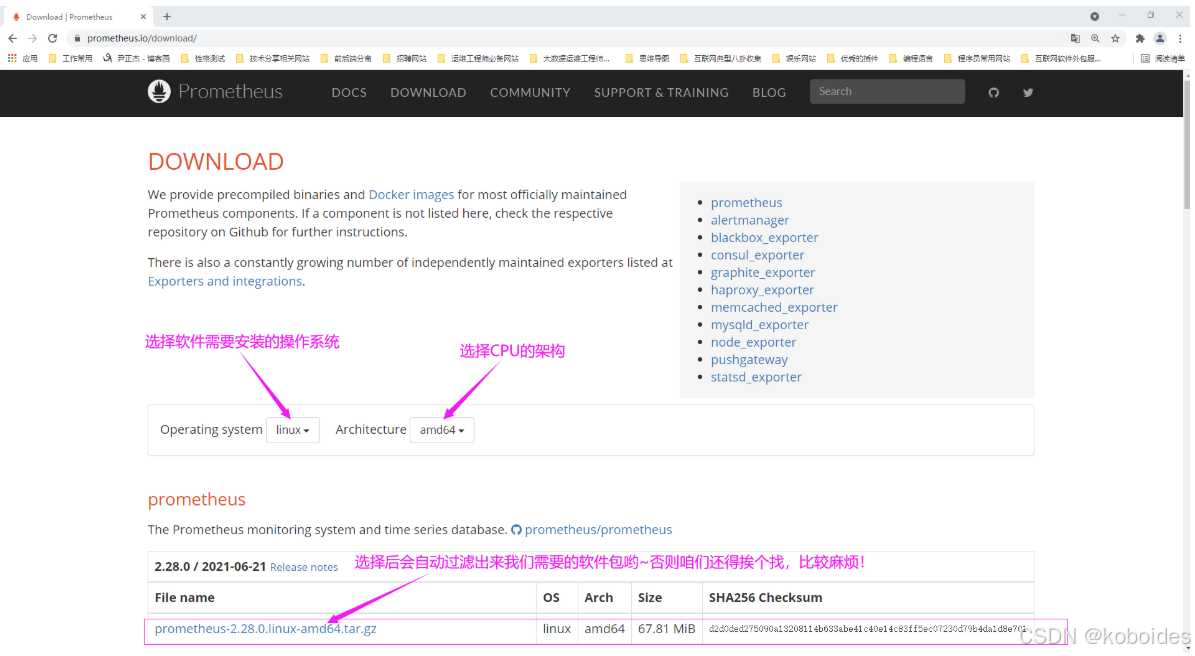Open the Chrome profile avatar icon

click(1160, 38)
